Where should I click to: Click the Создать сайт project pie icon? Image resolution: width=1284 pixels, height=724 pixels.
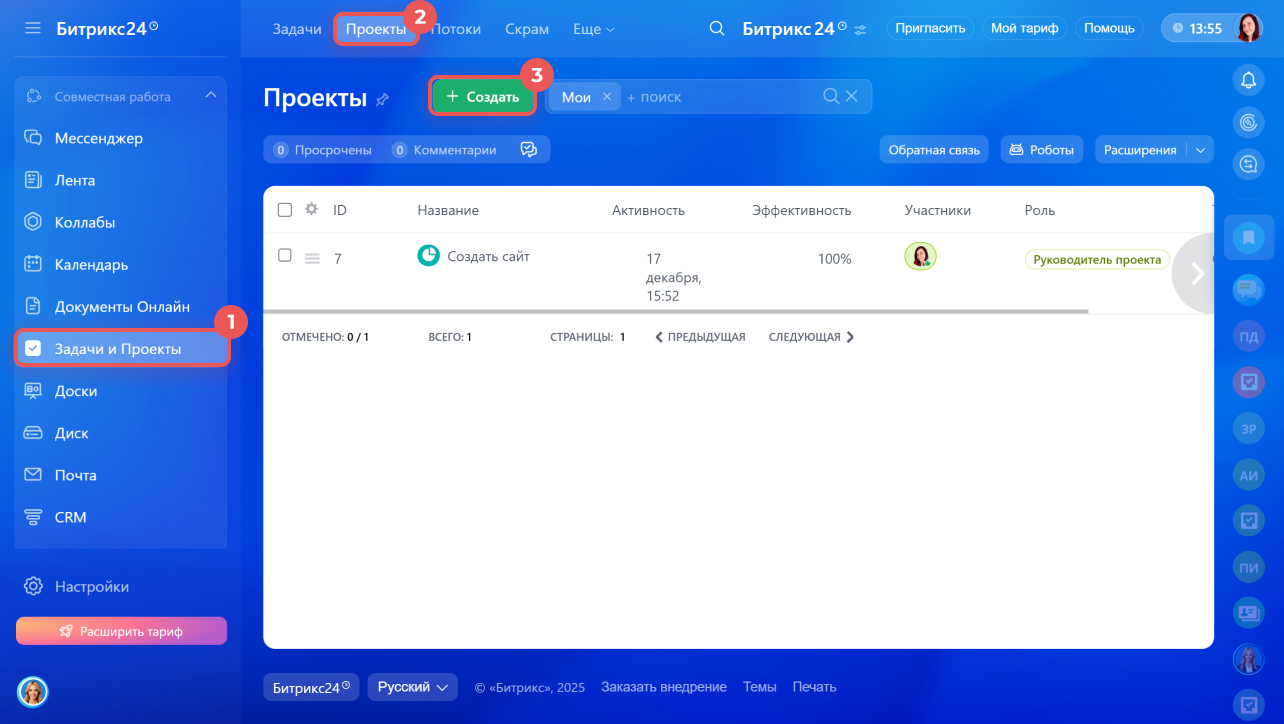(x=428, y=256)
